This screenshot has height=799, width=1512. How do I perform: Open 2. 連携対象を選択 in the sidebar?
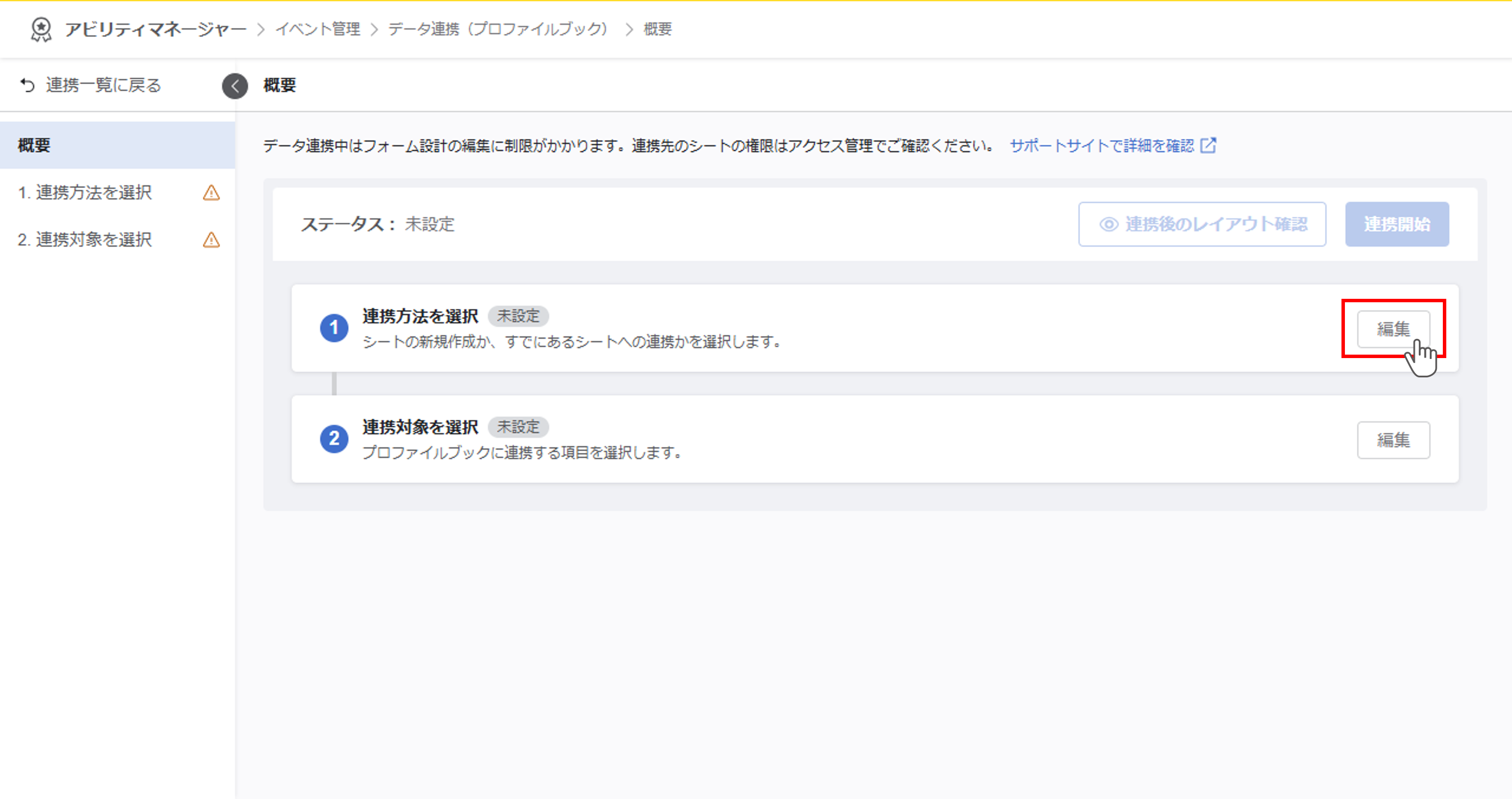tap(85, 239)
